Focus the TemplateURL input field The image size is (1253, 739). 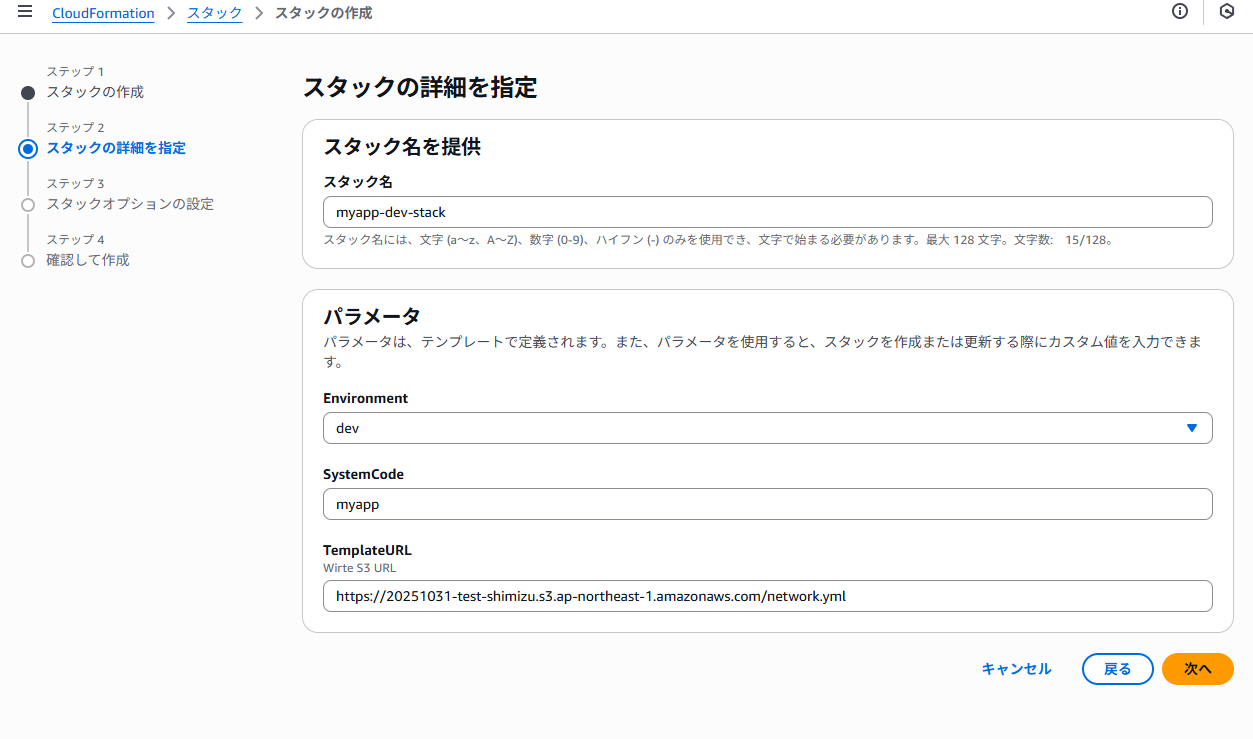pos(767,596)
